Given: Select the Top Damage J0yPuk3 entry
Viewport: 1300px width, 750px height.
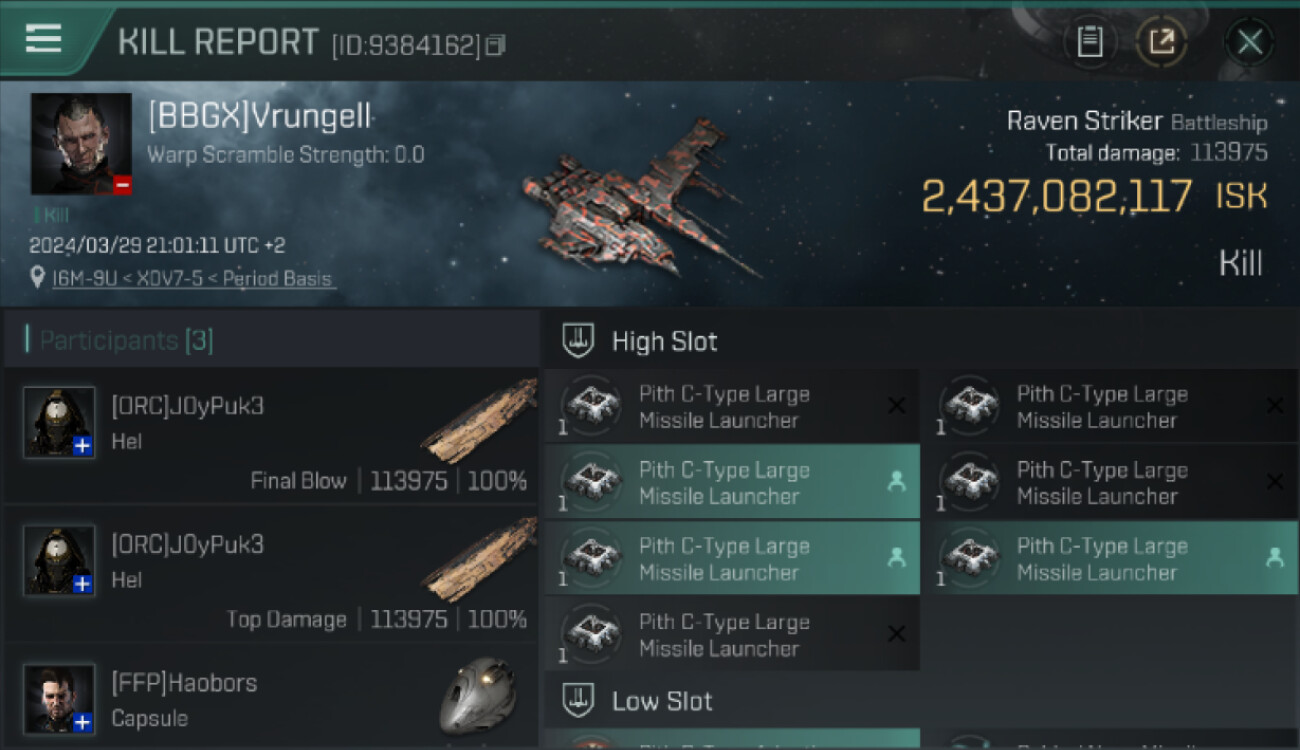Looking at the screenshot, I should (272, 574).
